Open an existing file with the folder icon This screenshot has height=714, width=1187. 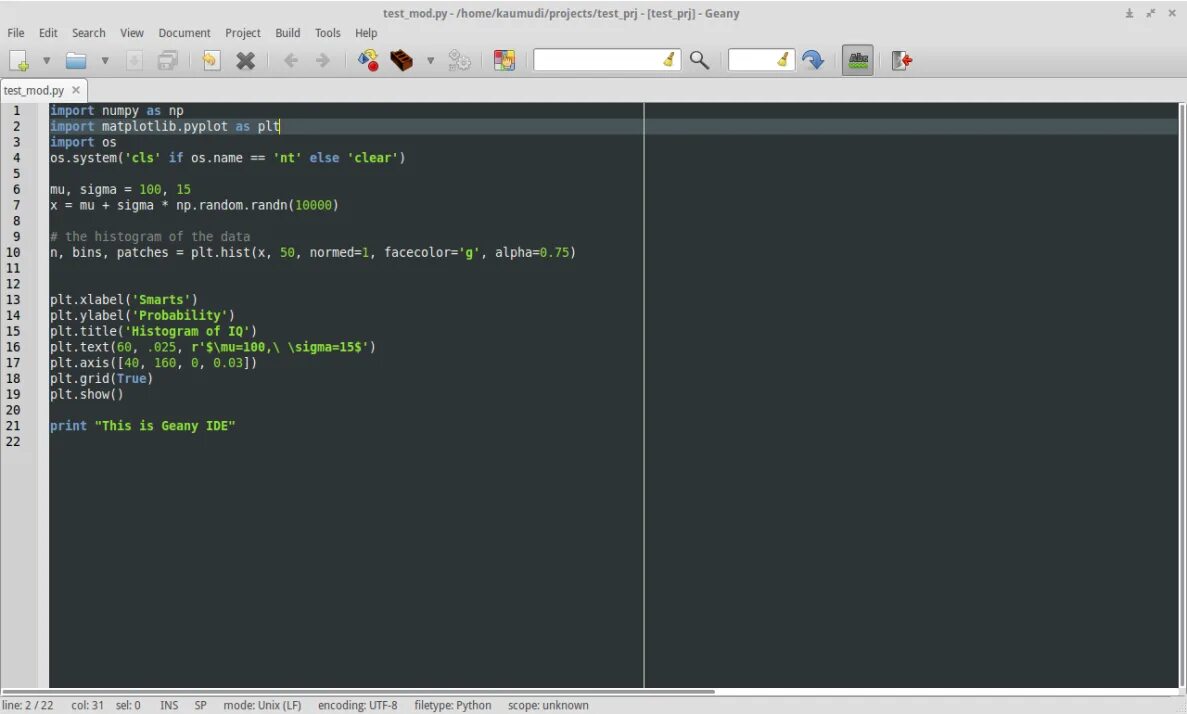point(76,61)
